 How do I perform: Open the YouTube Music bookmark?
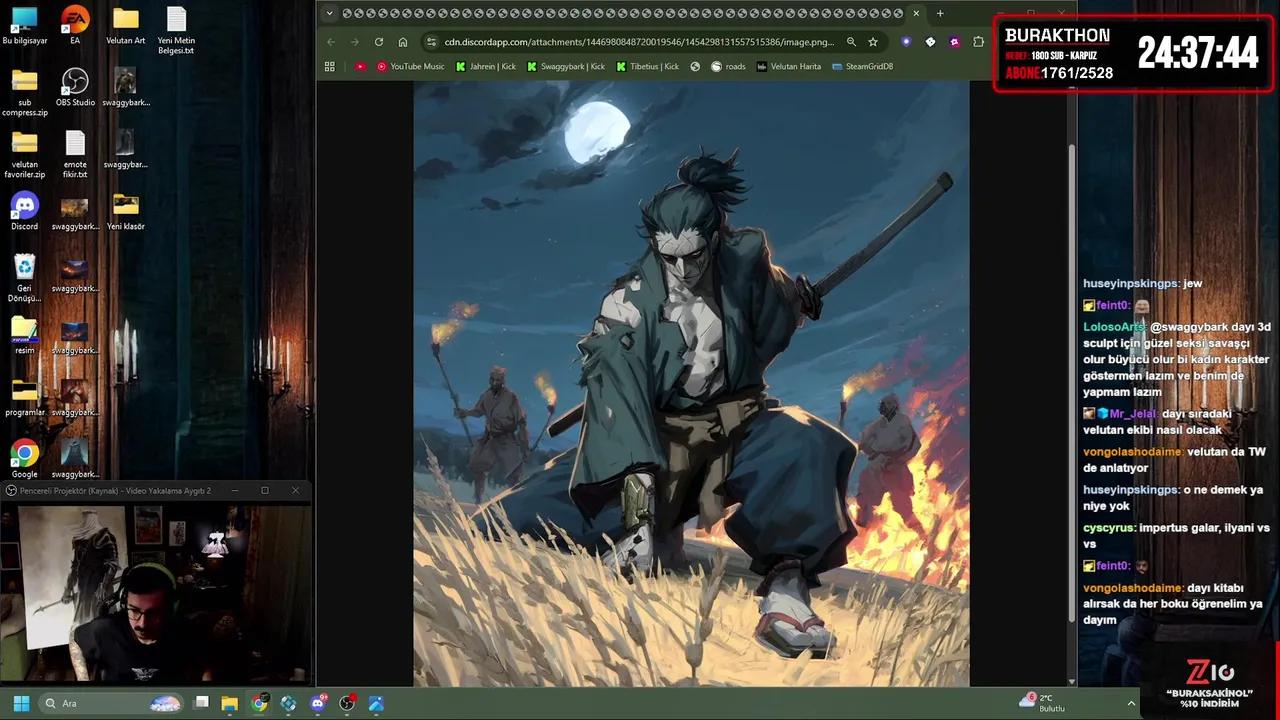[411, 67]
